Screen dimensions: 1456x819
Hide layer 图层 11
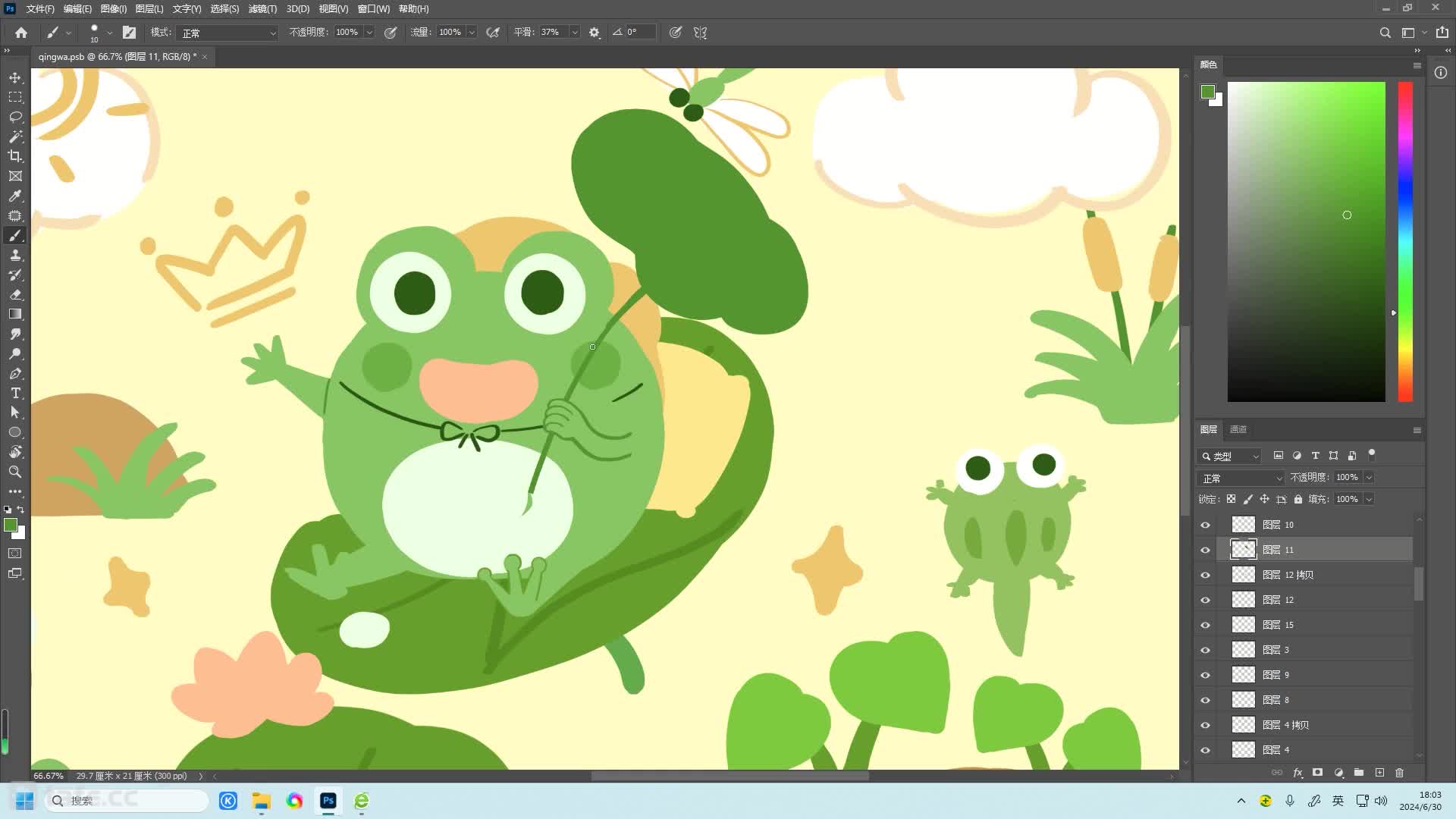(x=1205, y=550)
